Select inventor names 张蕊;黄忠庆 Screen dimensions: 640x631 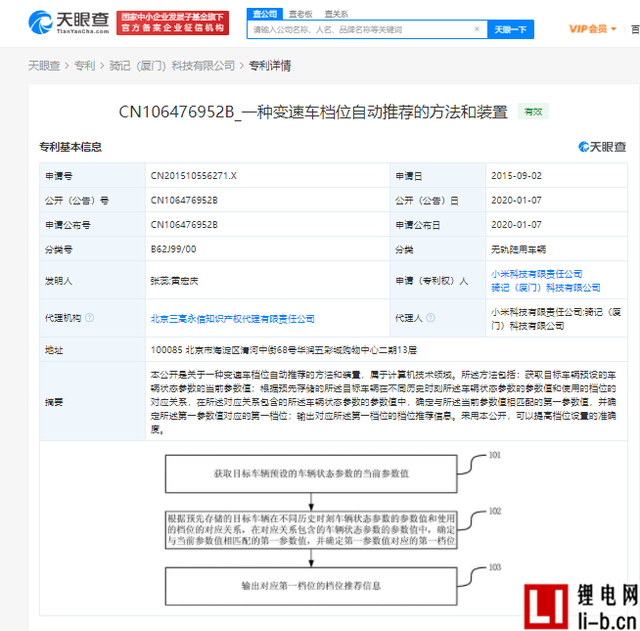(174, 281)
